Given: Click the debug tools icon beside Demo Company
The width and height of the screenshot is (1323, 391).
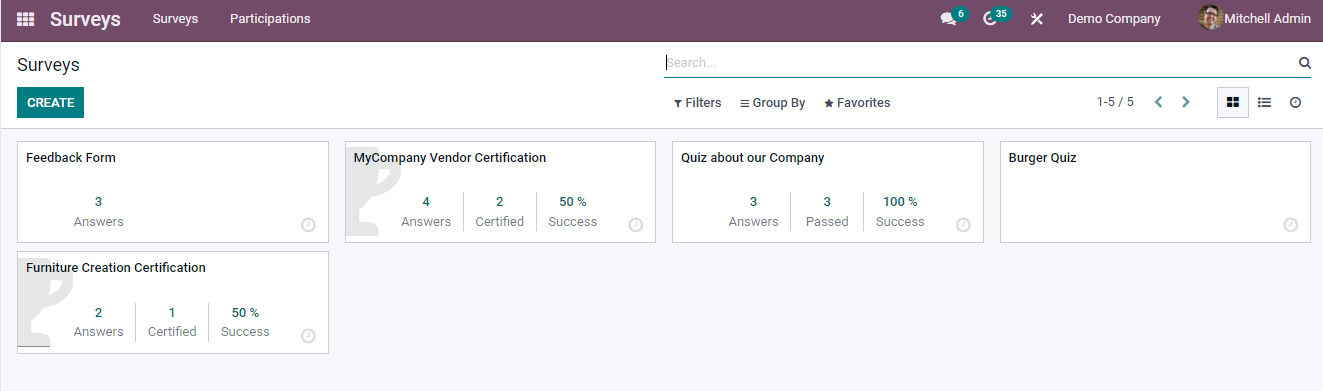Looking at the screenshot, I should pos(1037,19).
